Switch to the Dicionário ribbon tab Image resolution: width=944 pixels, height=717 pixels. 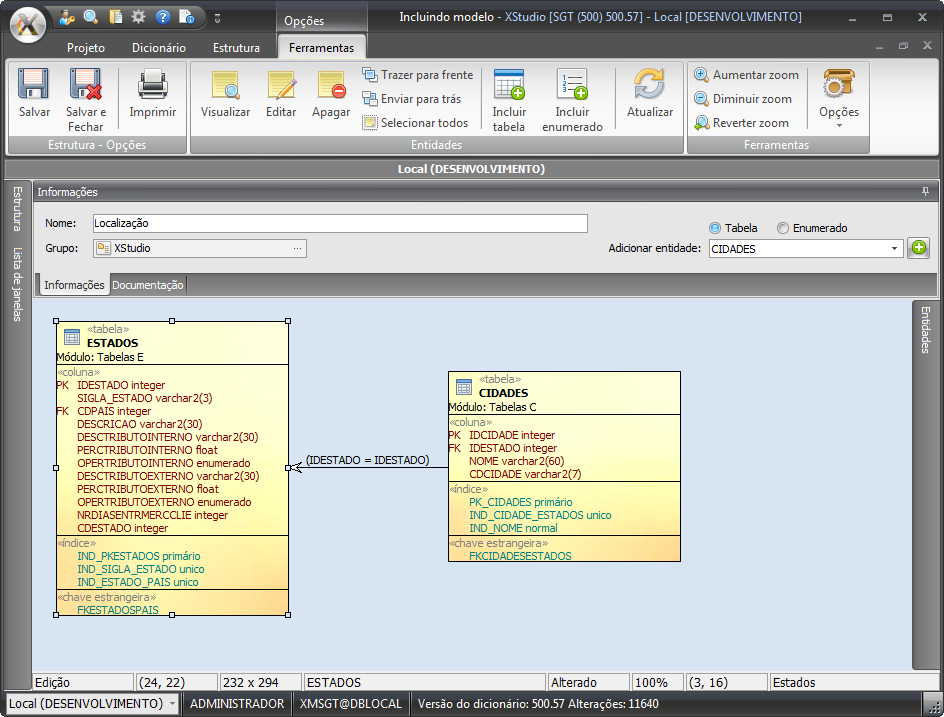point(159,47)
